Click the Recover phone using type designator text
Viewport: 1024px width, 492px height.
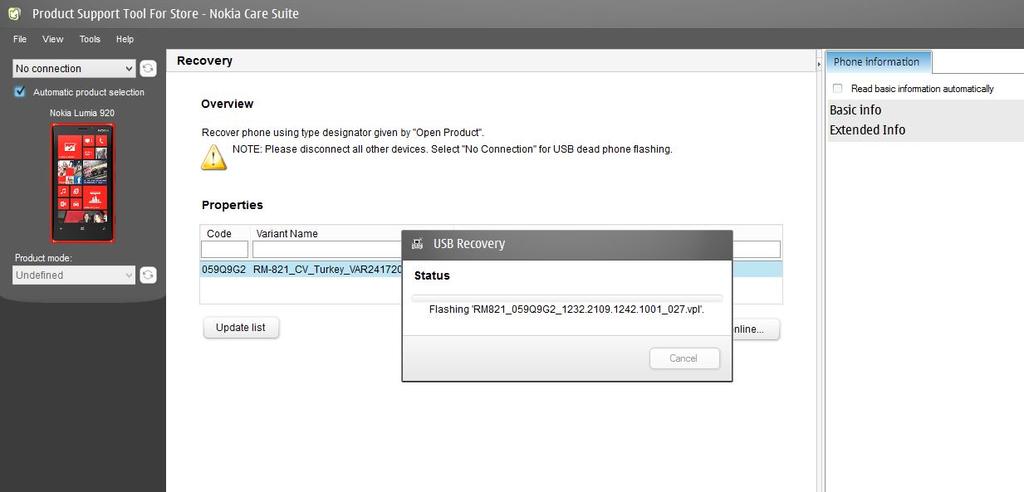tap(343, 132)
